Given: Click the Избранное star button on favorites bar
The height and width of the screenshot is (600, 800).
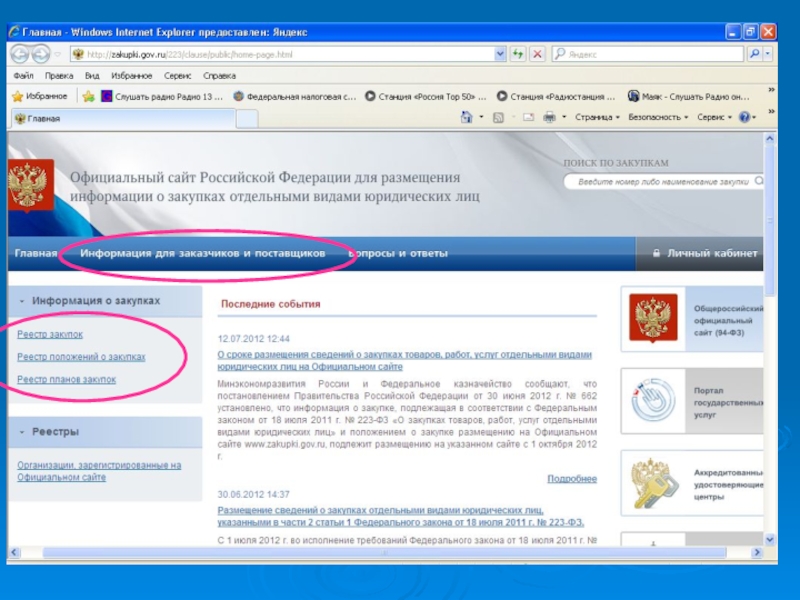Looking at the screenshot, I should (x=40, y=96).
